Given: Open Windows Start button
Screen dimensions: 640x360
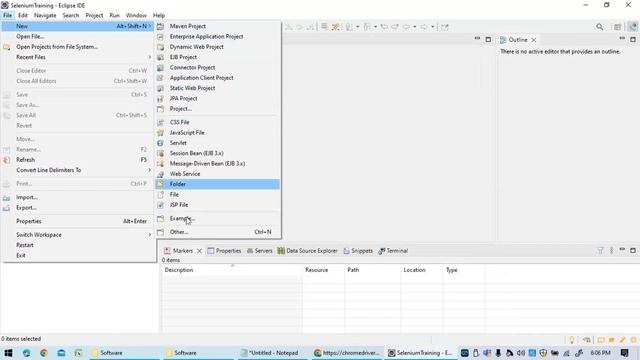Looking at the screenshot, I should pos(8,353).
